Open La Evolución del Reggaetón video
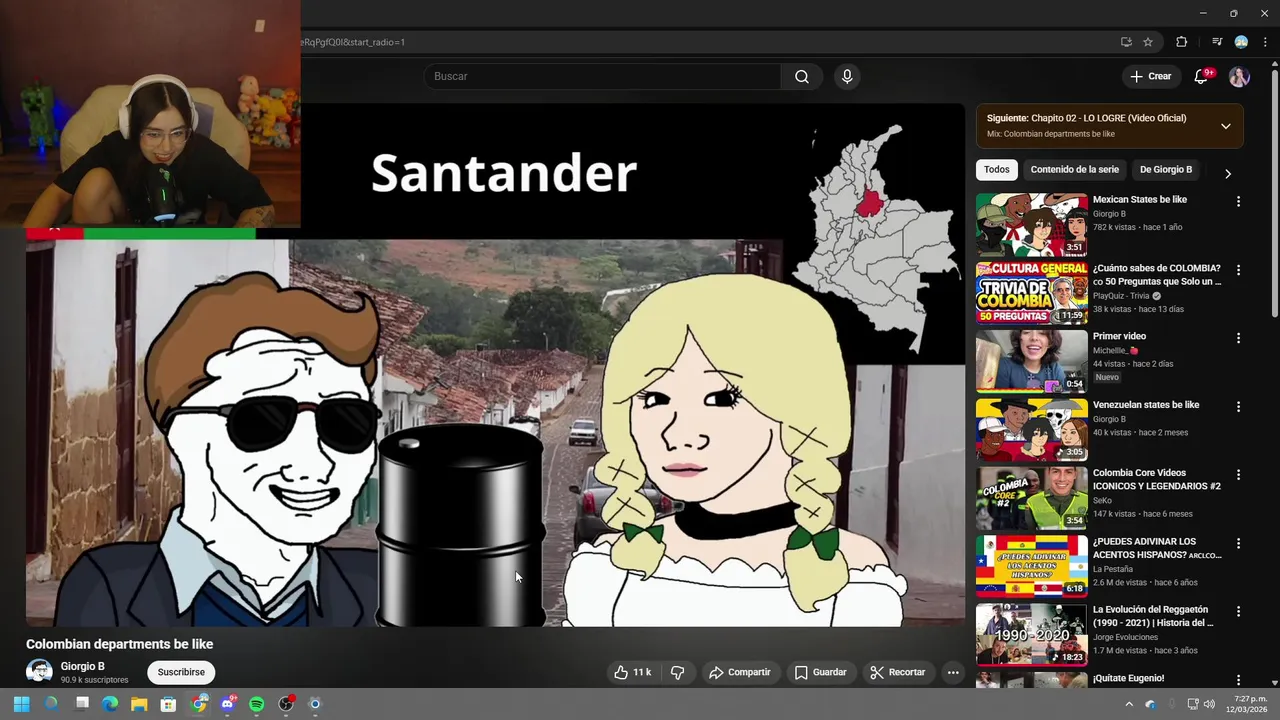1280x720 pixels. click(x=1031, y=635)
